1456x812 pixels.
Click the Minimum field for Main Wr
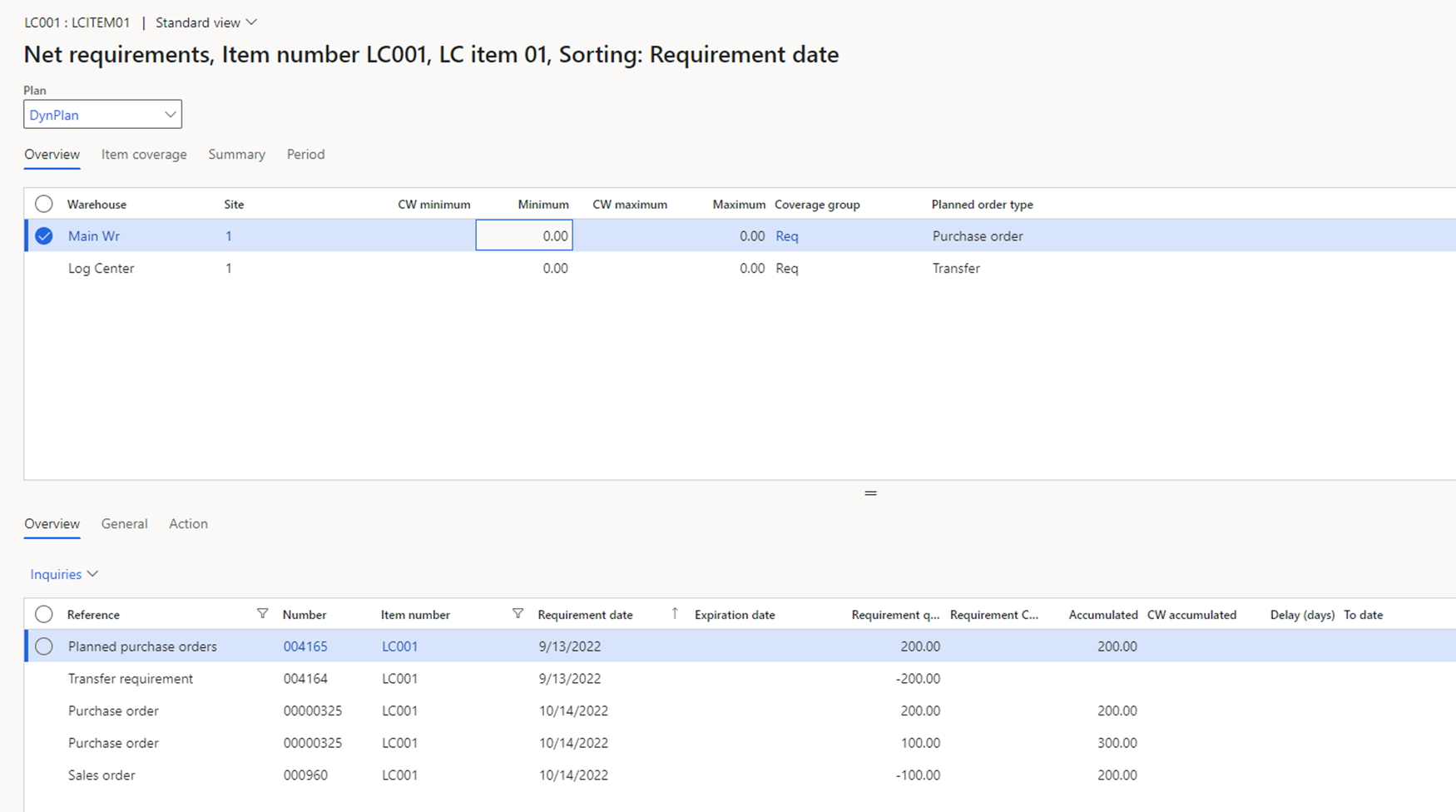click(x=524, y=236)
